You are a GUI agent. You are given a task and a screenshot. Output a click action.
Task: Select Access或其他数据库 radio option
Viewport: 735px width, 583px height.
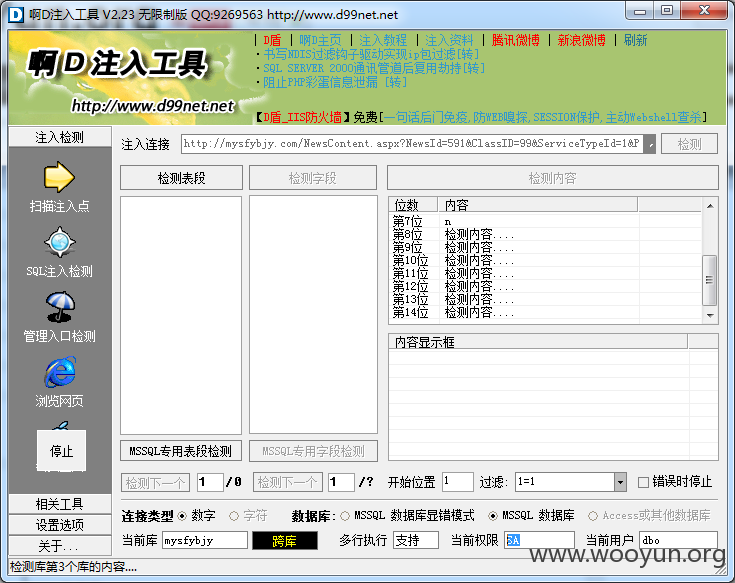click(592, 516)
